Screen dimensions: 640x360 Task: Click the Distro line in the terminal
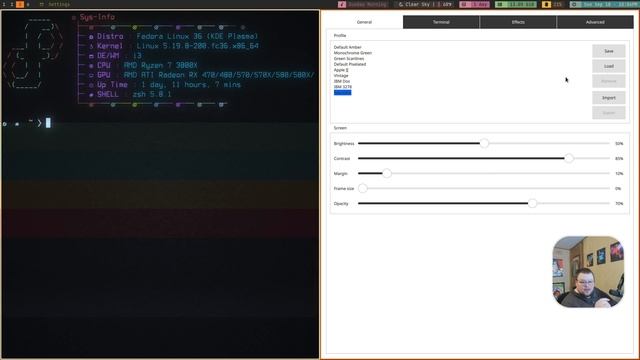click(x=173, y=36)
